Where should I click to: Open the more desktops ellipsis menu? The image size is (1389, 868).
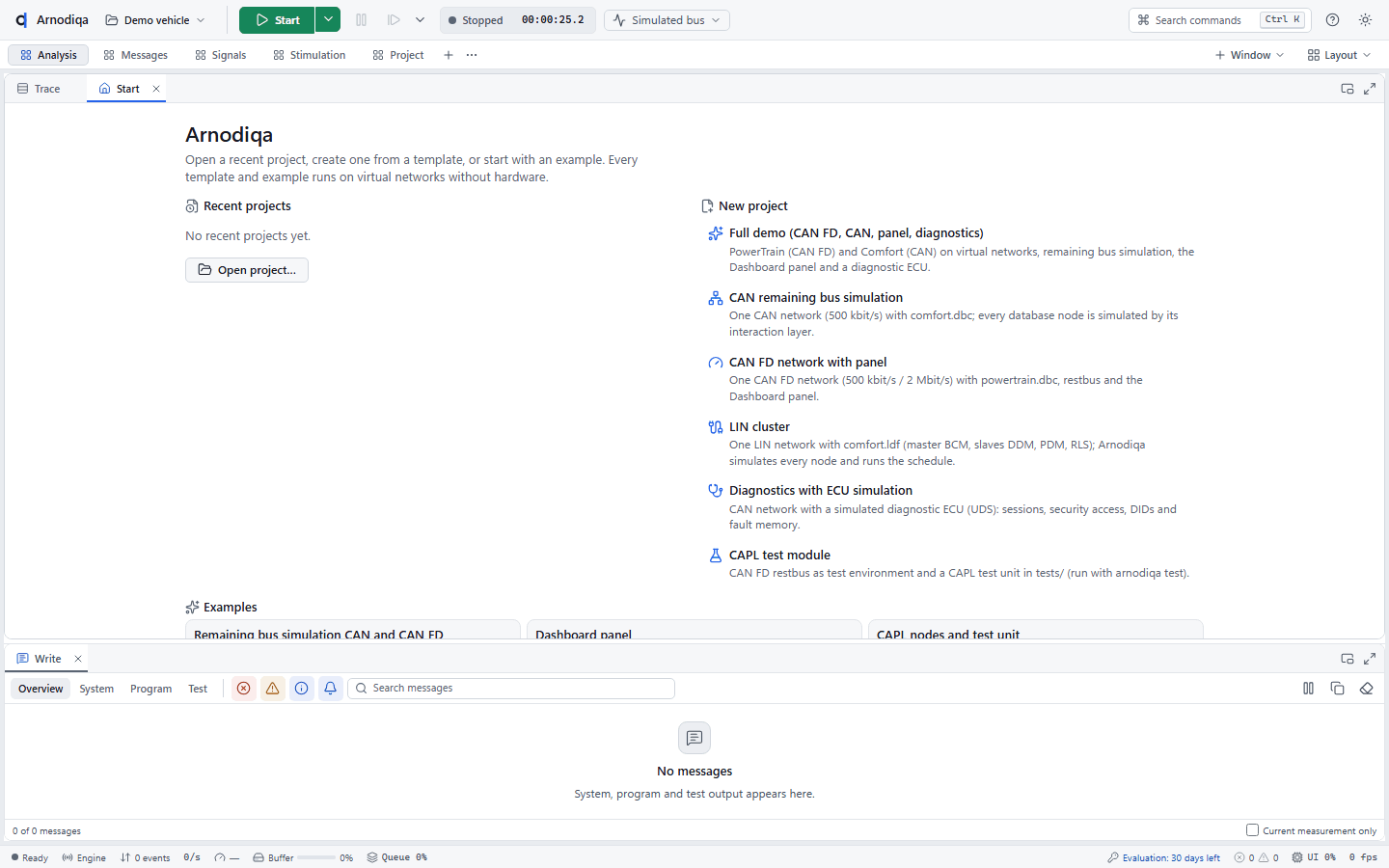[472, 55]
